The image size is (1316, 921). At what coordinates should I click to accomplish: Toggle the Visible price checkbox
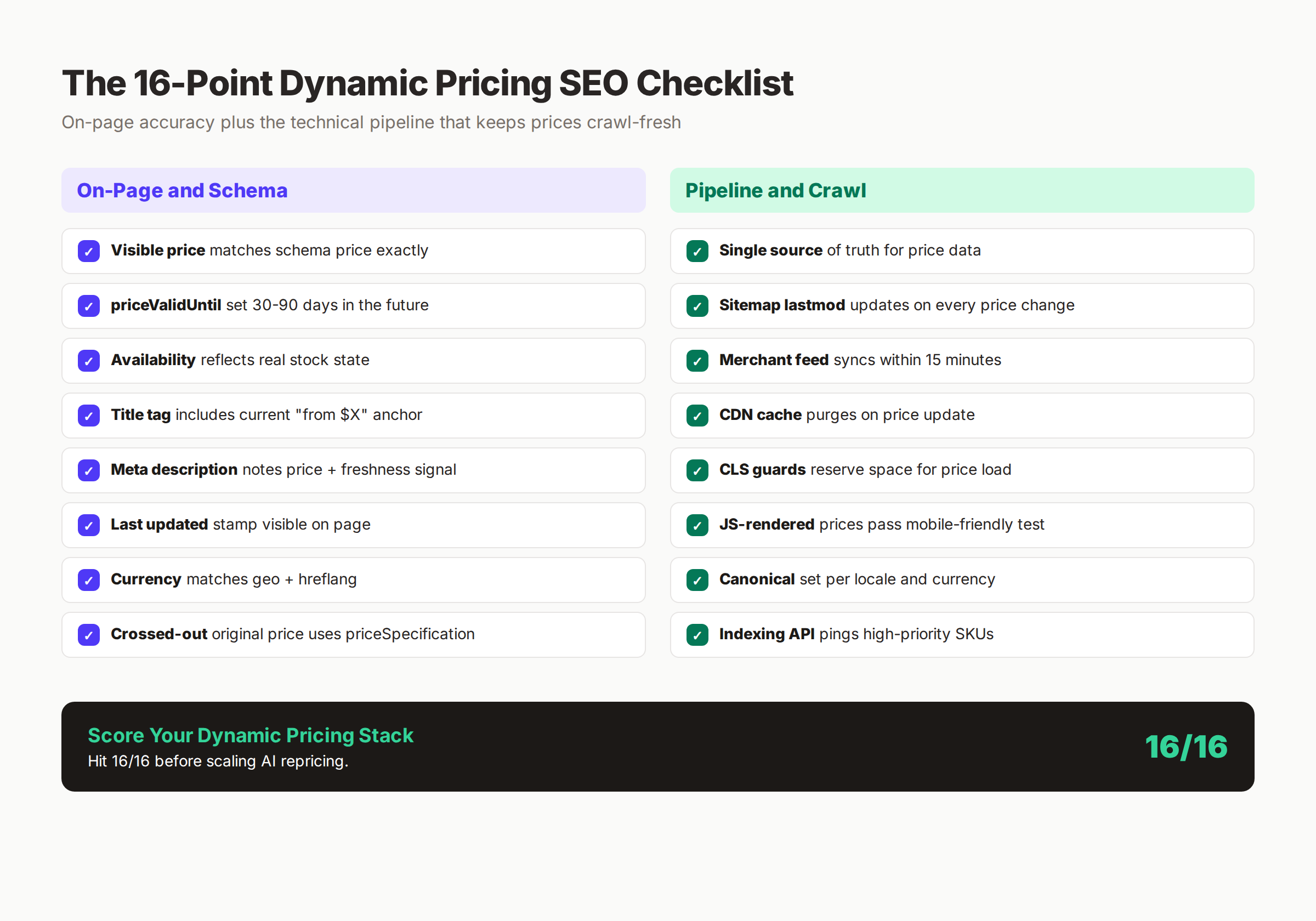[x=89, y=251]
